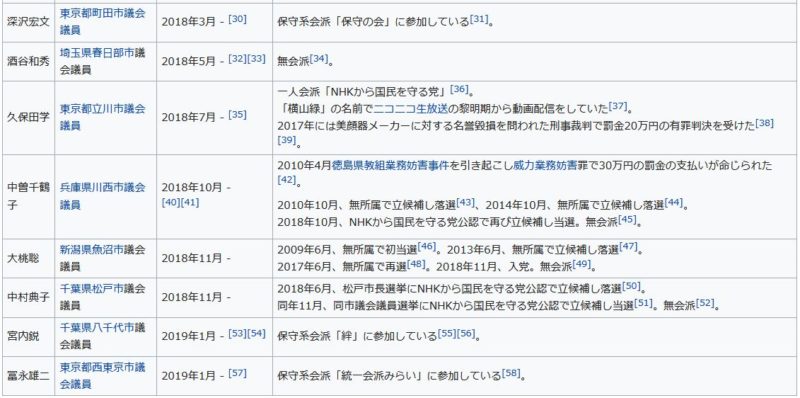Jump to footnote [46]
Image resolution: width=800 pixels, height=398 pixels.
click(x=427, y=247)
